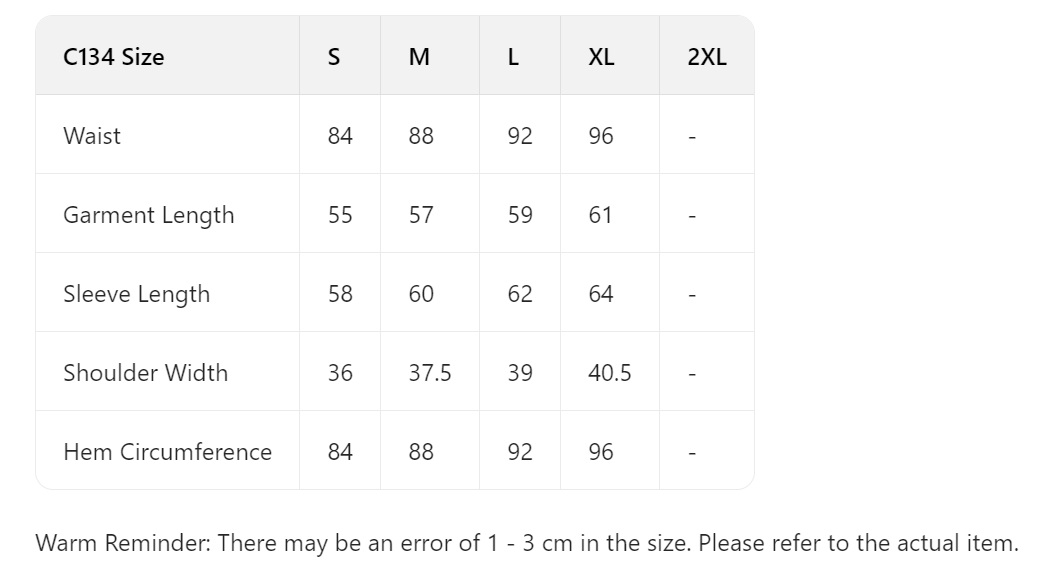Viewport: 1054px width, 583px height.
Task: Click the Warm Reminder note text
Action: [527, 544]
